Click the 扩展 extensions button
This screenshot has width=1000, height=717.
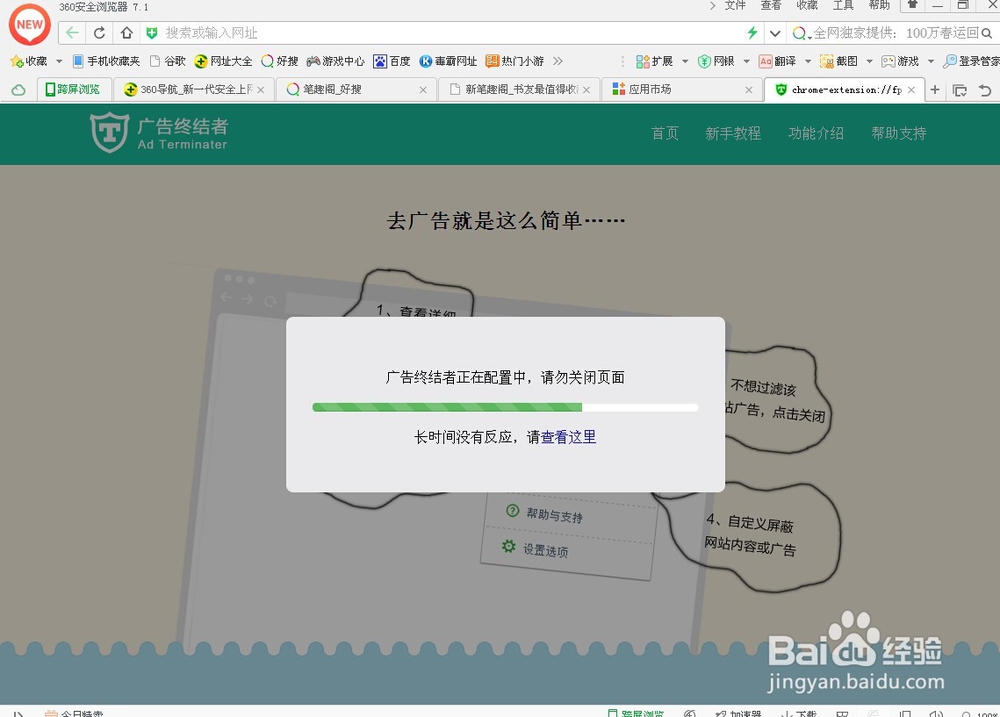[654, 61]
